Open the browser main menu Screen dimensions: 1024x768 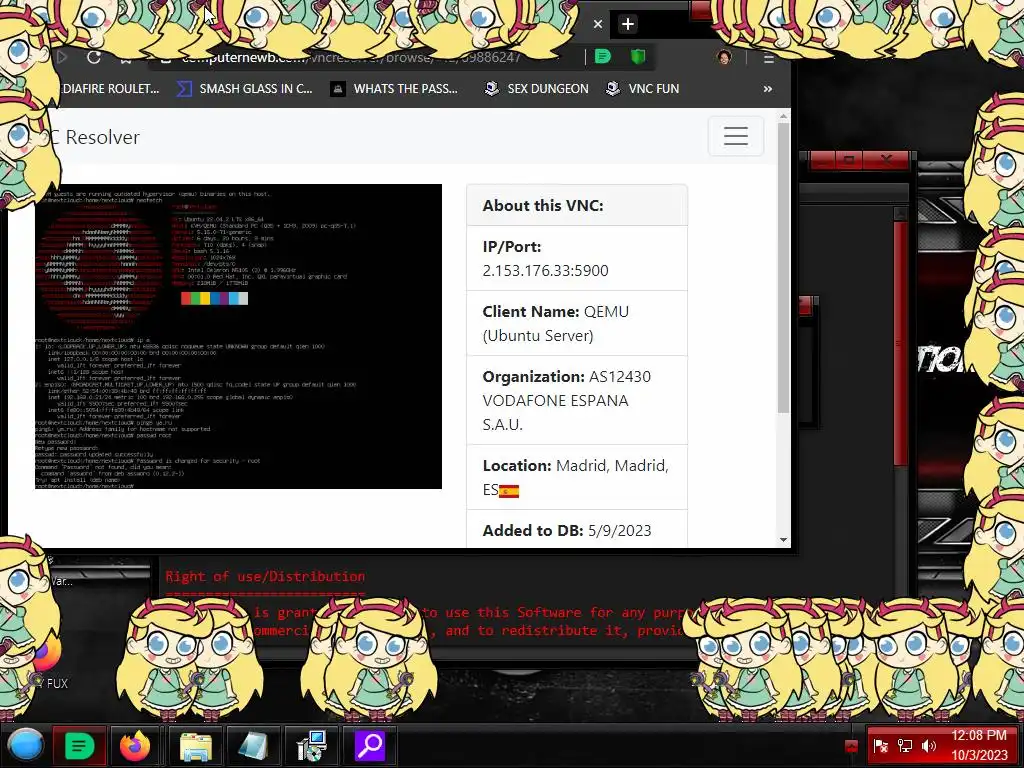click(x=769, y=57)
